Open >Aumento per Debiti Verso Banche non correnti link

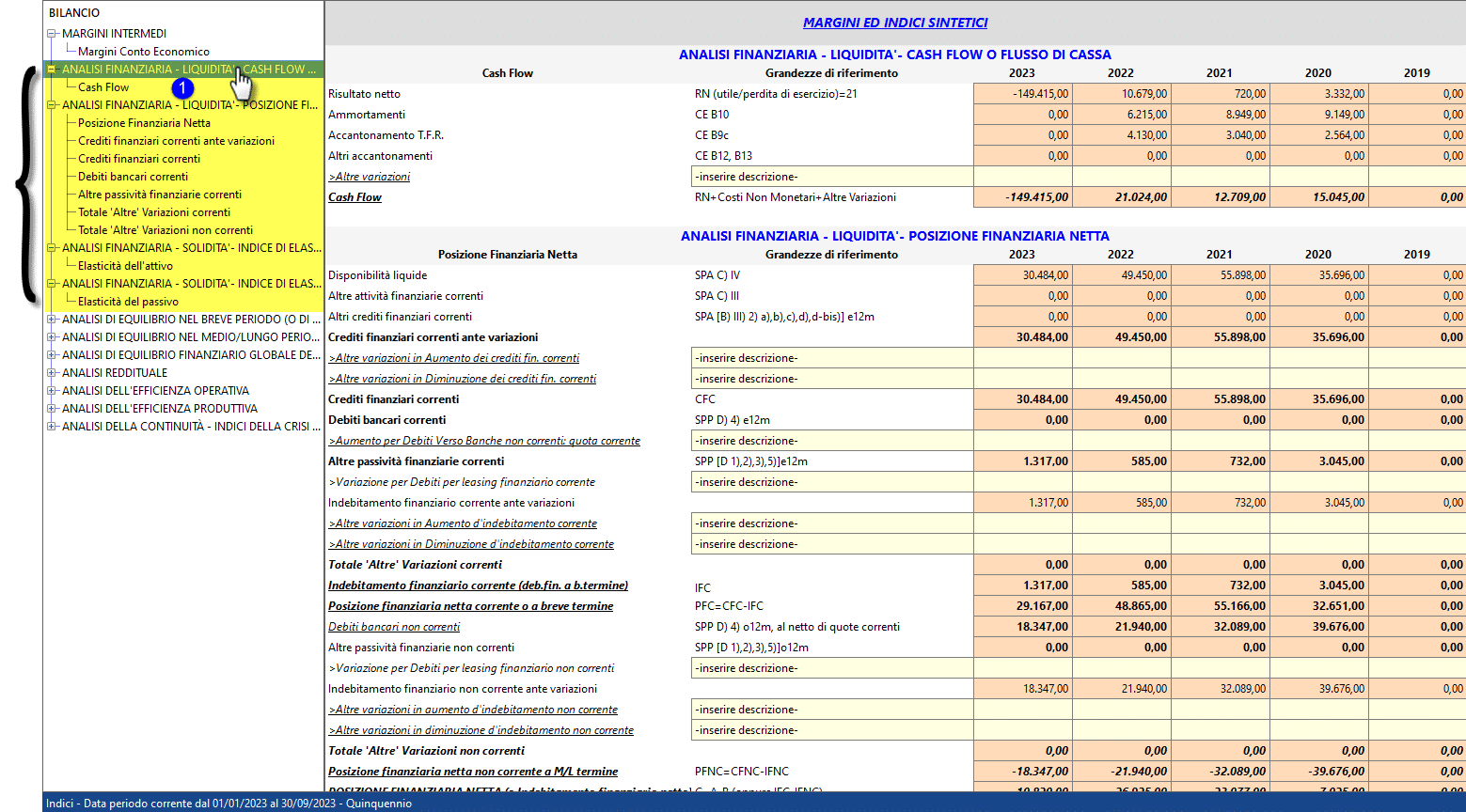point(484,441)
